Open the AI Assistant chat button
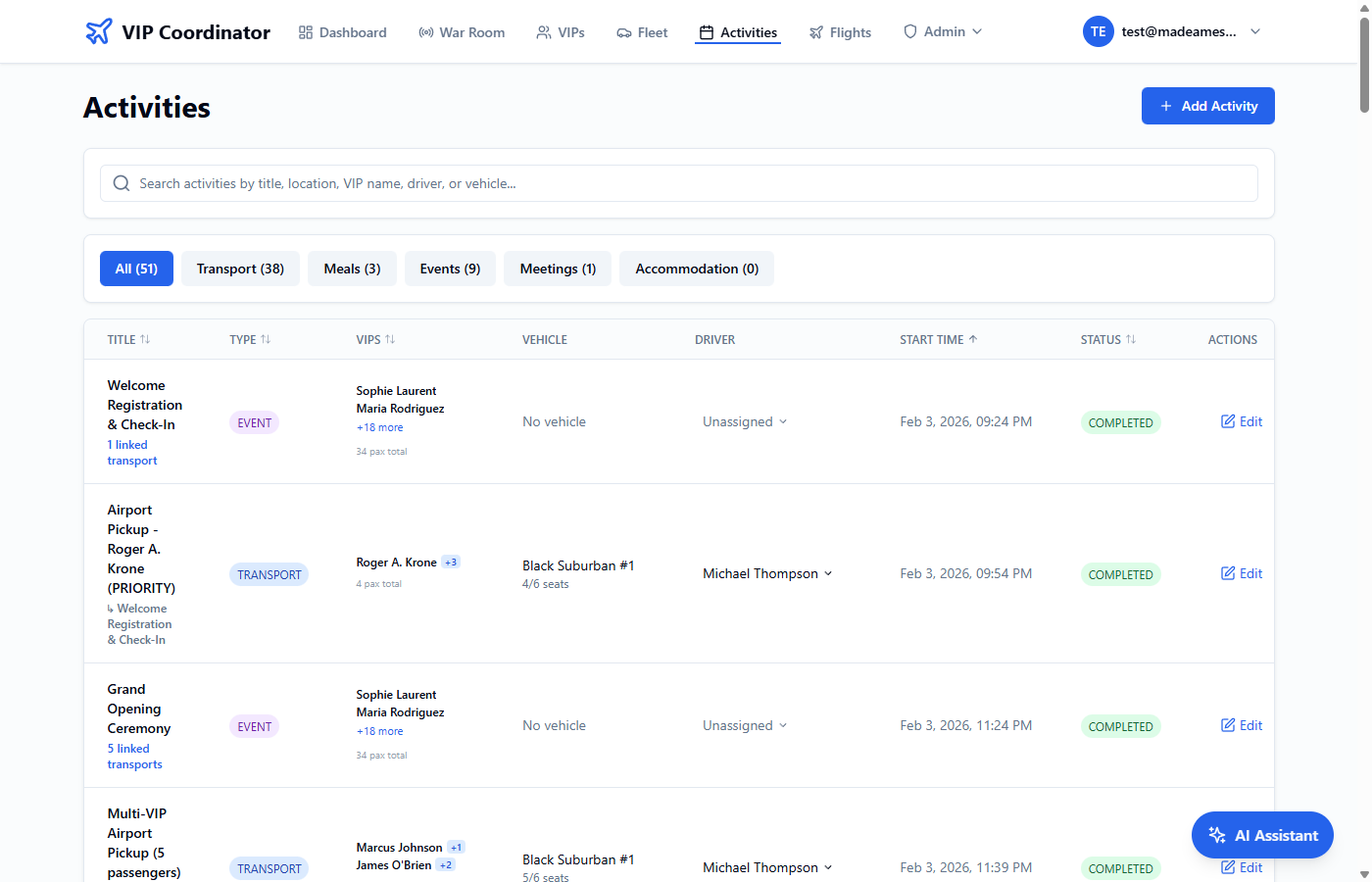 [1262, 835]
